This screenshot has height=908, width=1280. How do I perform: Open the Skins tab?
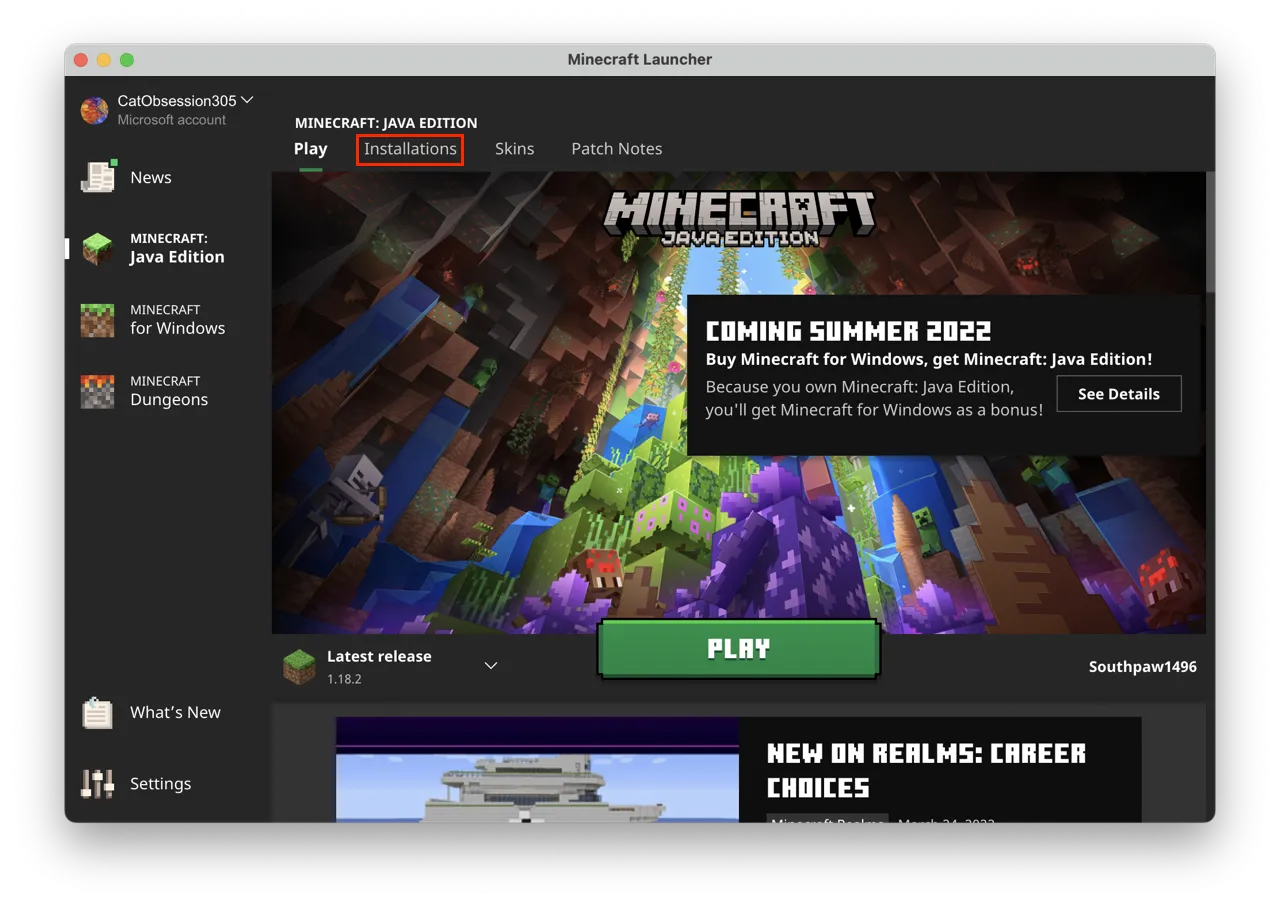[514, 148]
